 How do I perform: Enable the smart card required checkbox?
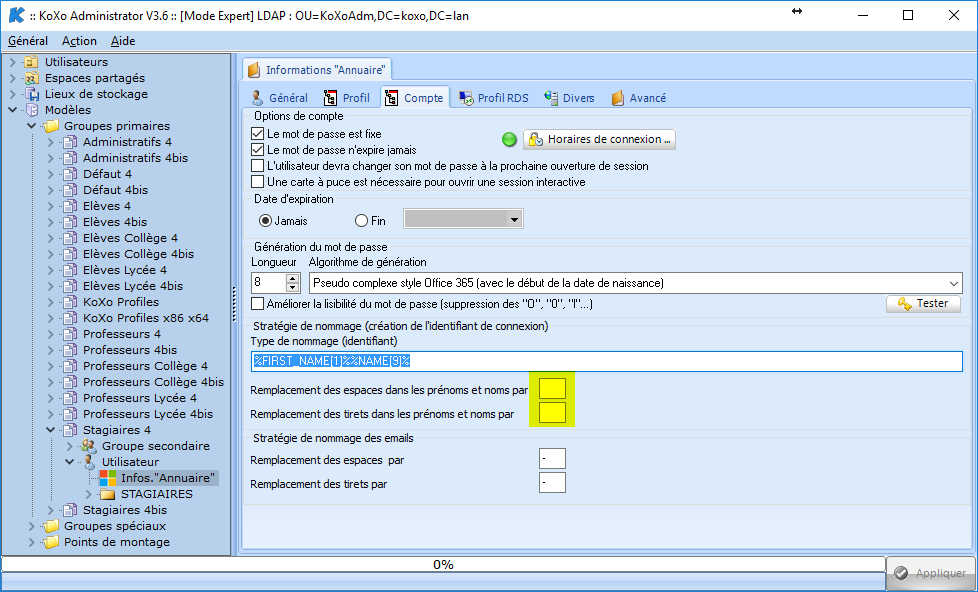pyautogui.click(x=258, y=182)
